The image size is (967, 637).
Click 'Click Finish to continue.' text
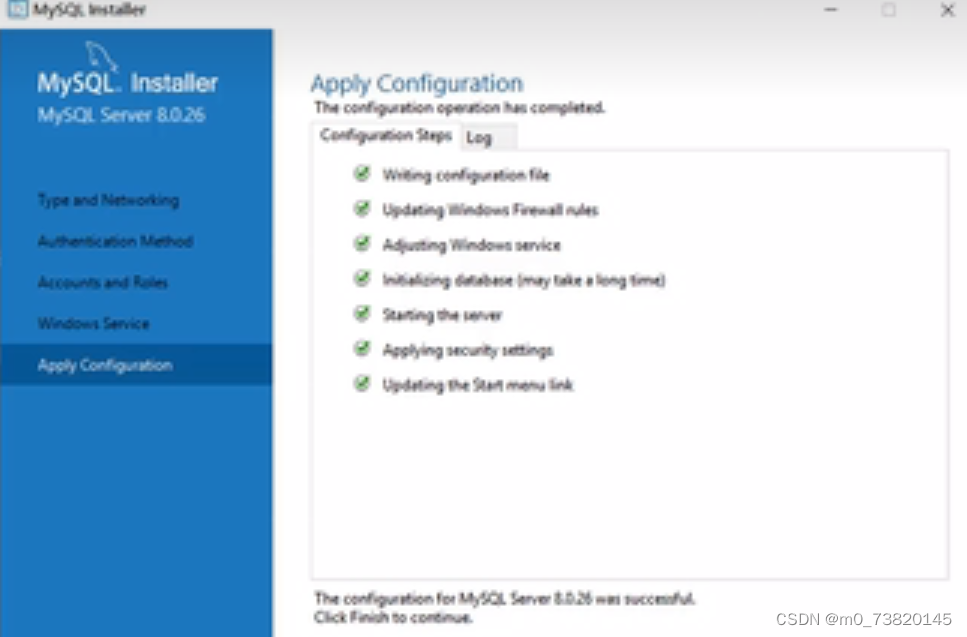[x=393, y=617]
